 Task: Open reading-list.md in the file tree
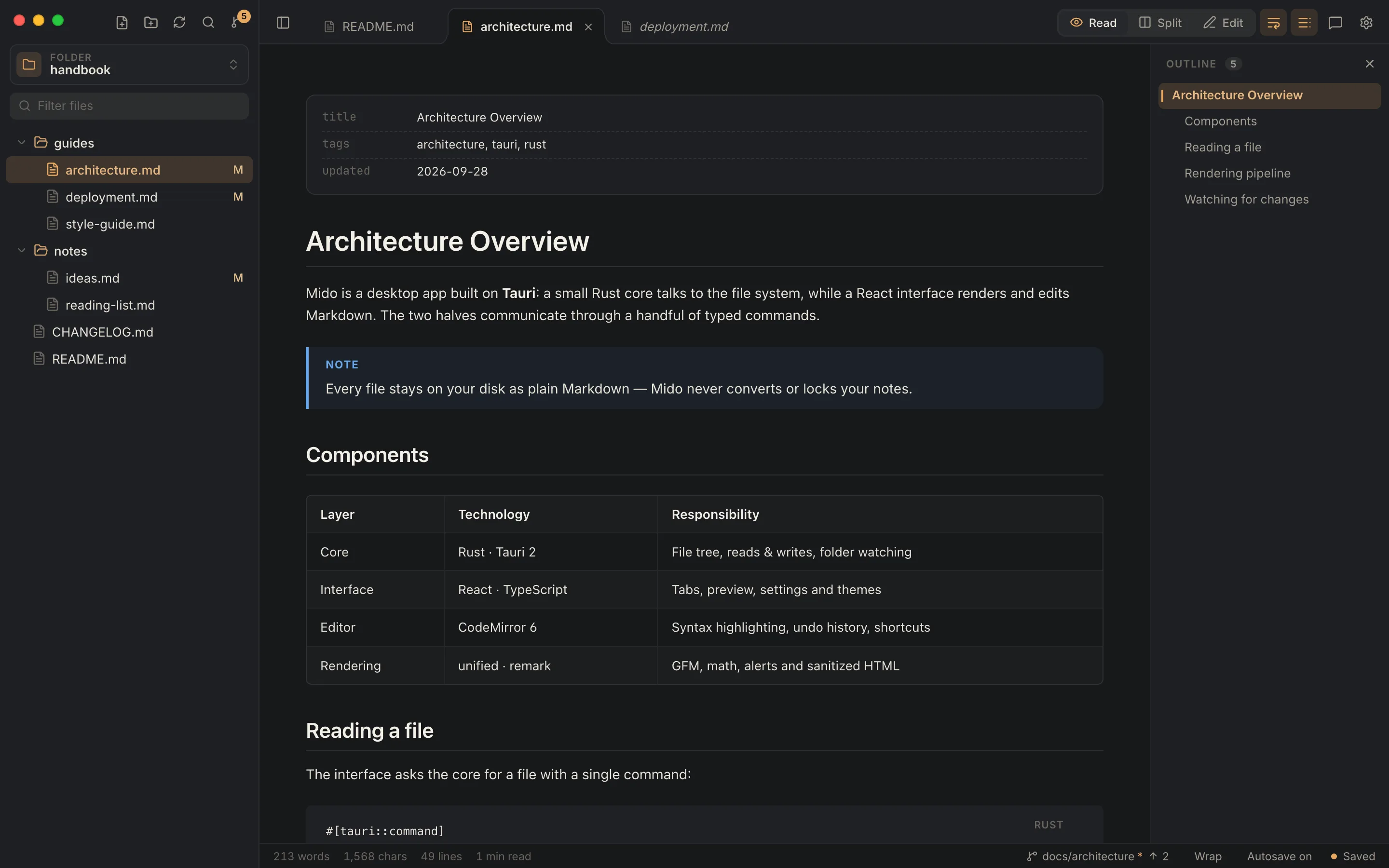pyautogui.click(x=129, y=305)
